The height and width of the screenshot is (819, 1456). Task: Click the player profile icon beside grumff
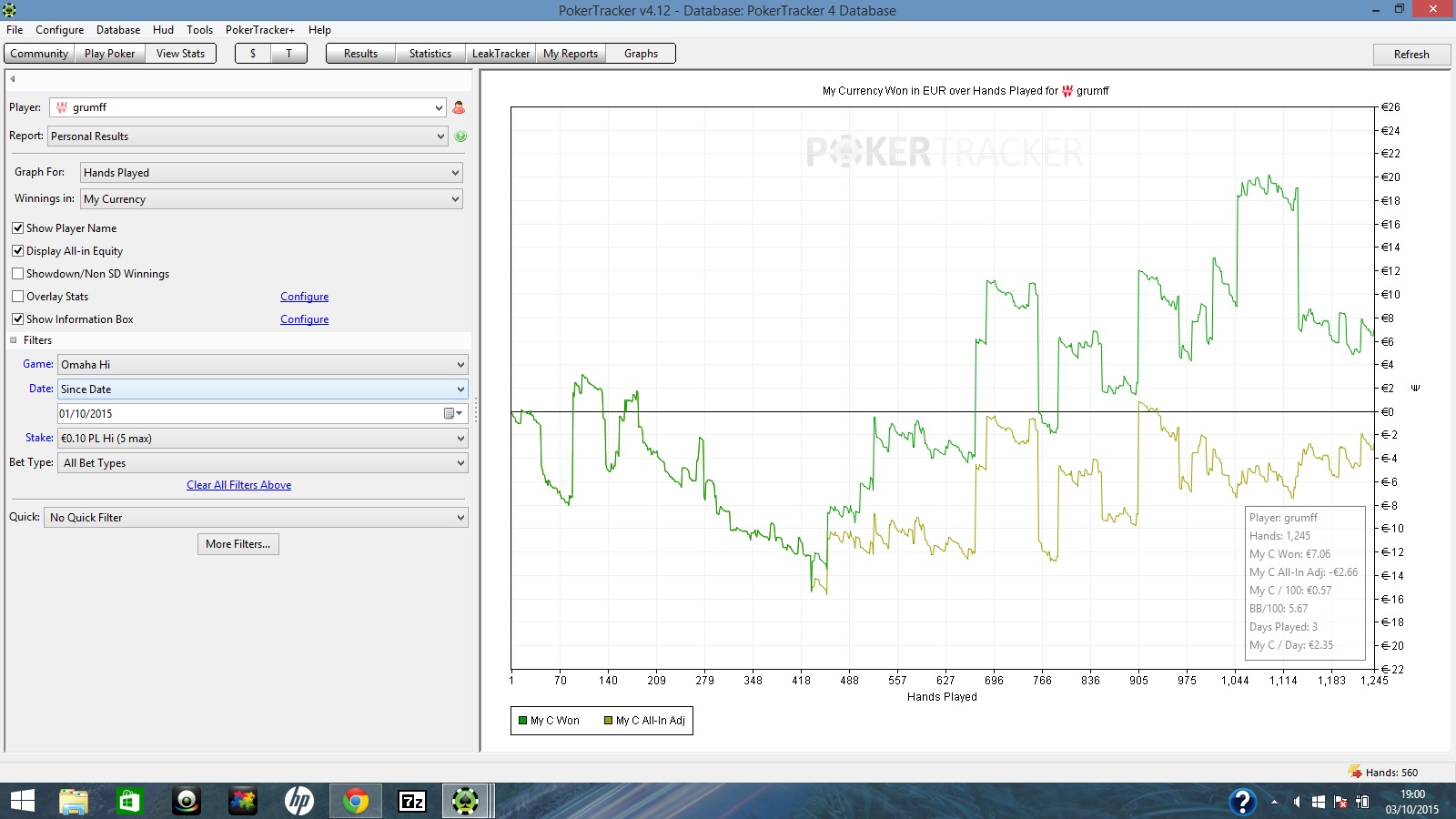tap(459, 107)
